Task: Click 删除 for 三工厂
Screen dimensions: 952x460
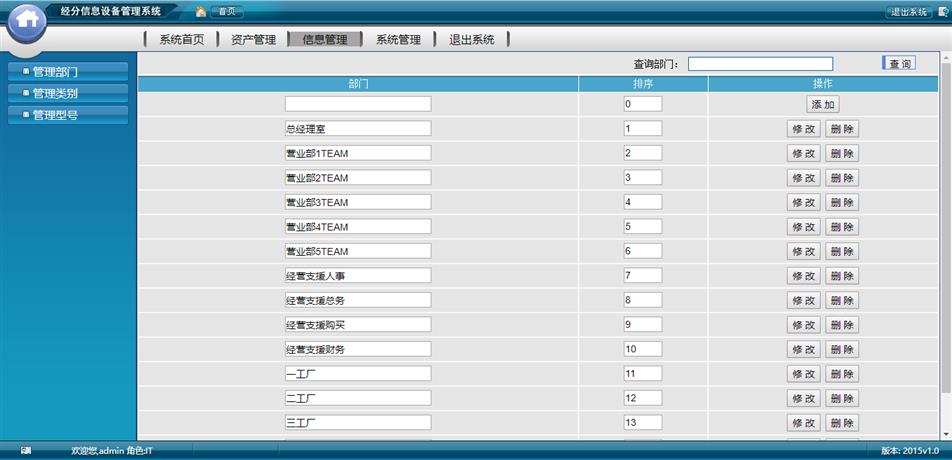Action: [842, 423]
